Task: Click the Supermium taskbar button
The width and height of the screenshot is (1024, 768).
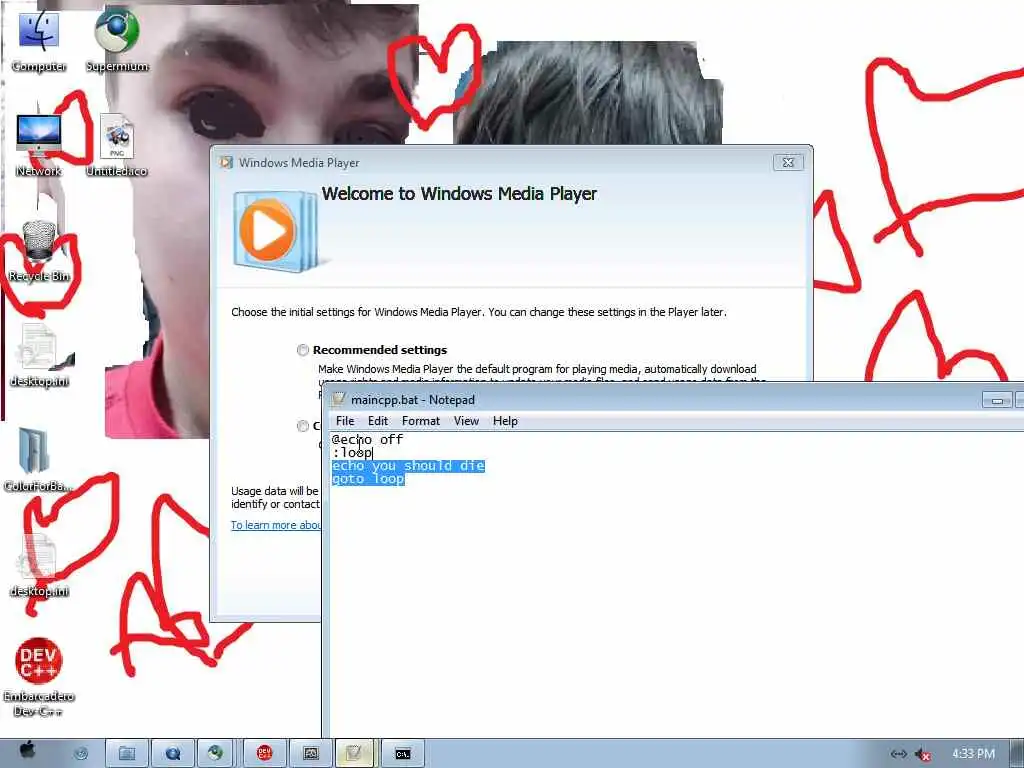Action: pos(216,754)
